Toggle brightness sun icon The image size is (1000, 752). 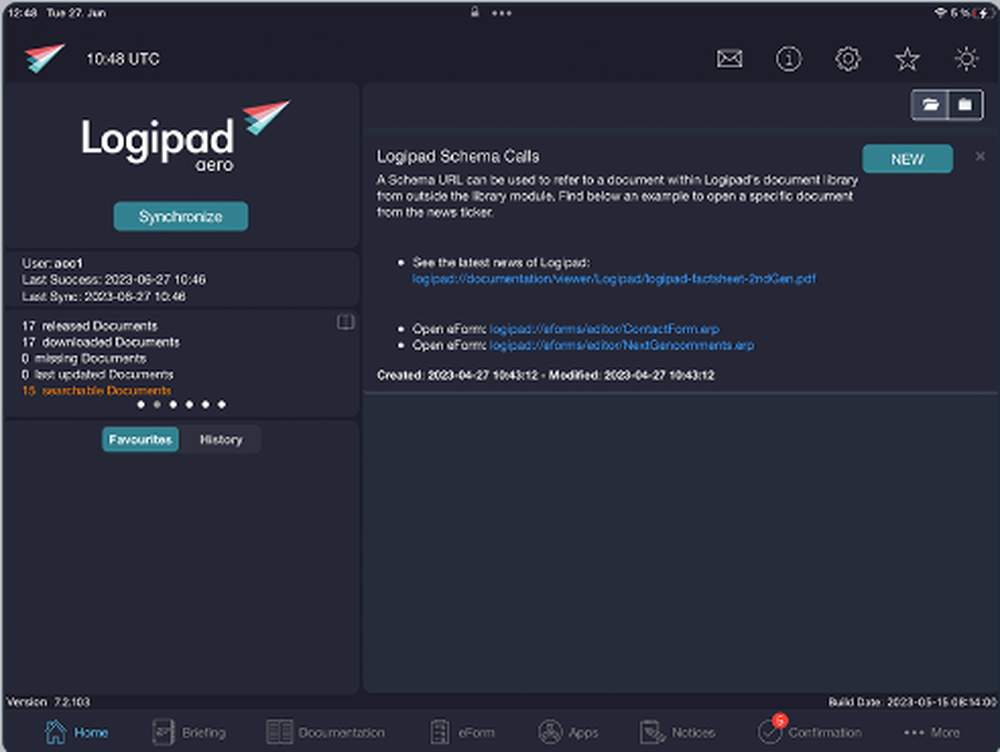pyautogui.click(x=966, y=59)
